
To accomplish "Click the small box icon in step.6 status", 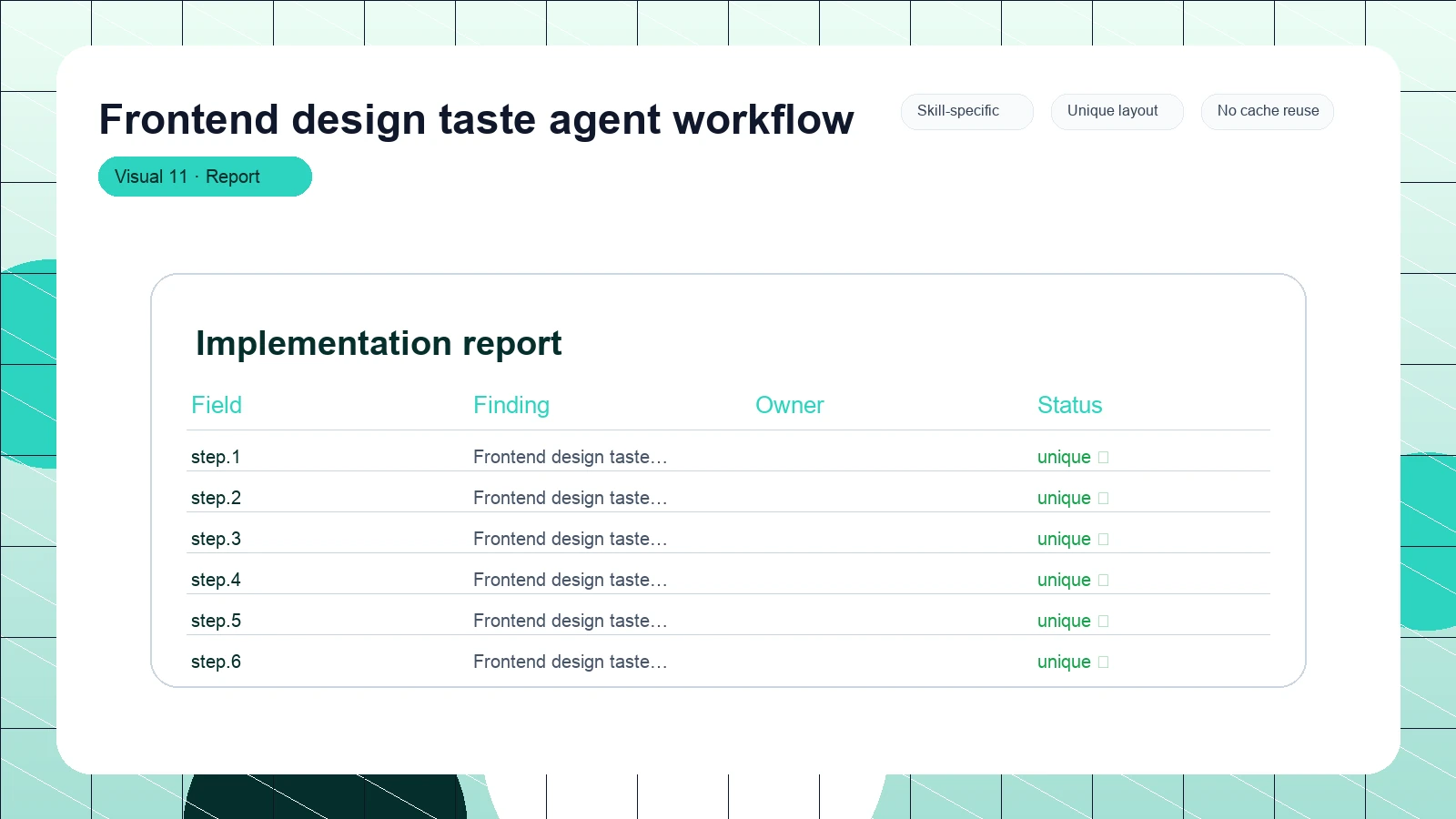I will point(1104,662).
